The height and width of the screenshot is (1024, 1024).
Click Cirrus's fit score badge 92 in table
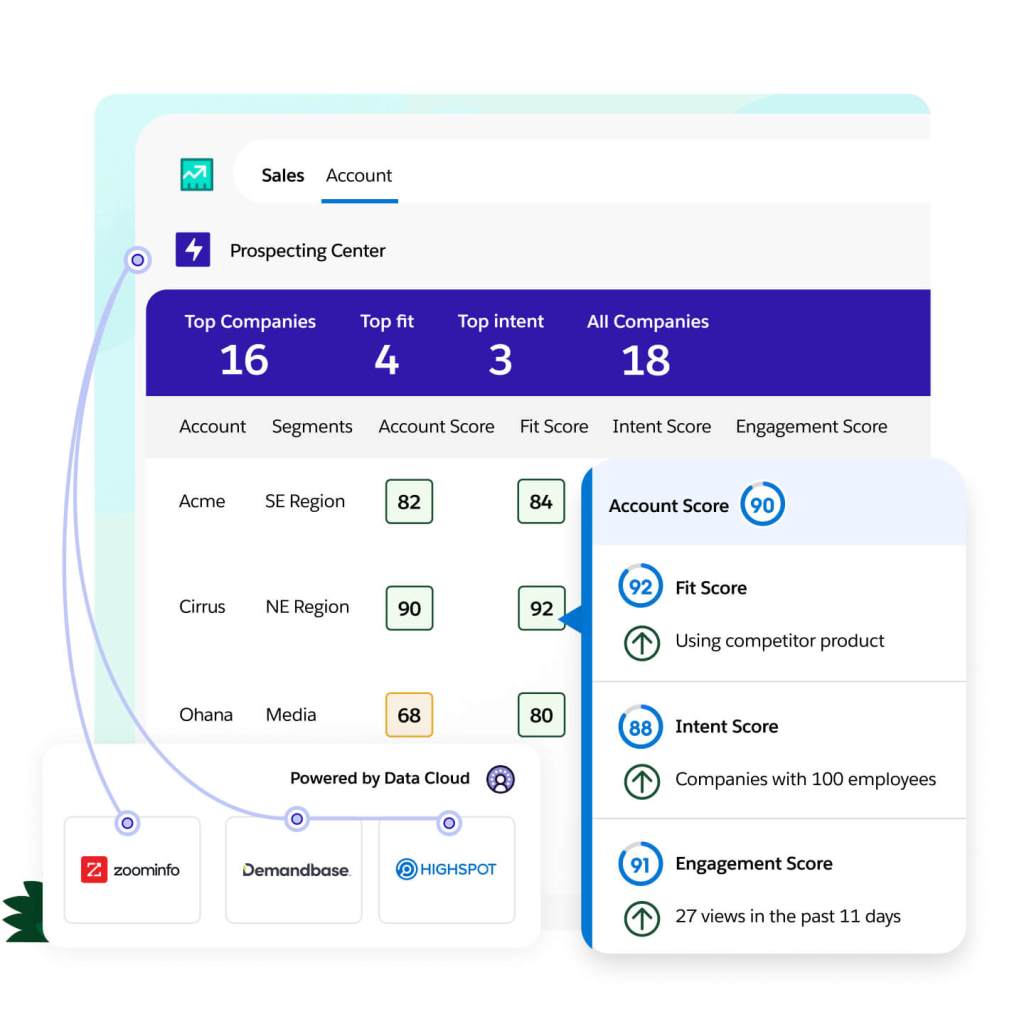[541, 608]
